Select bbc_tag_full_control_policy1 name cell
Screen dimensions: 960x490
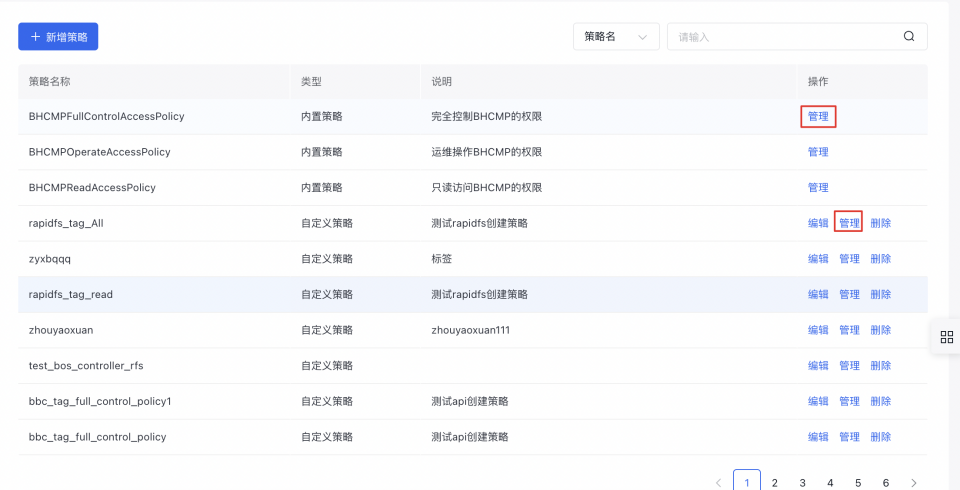click(x=100, y=401)
